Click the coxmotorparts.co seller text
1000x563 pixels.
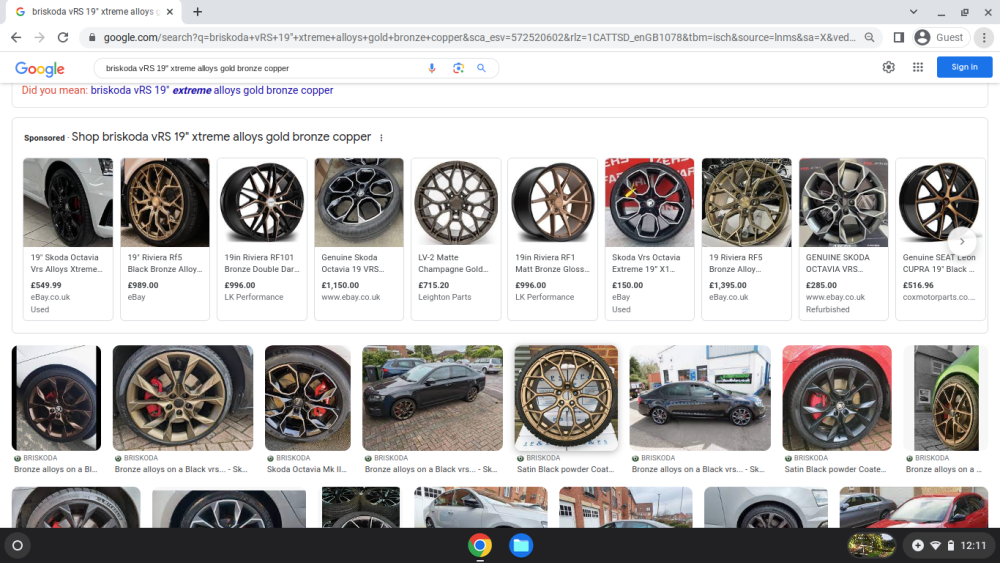(939, 297)
